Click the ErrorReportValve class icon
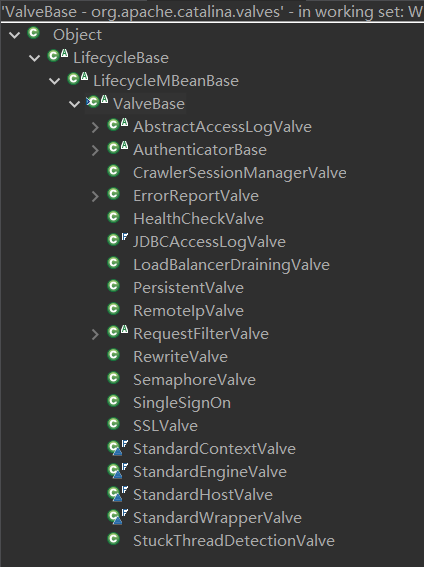This screenshot has height=567, width=424. (114, 194)
